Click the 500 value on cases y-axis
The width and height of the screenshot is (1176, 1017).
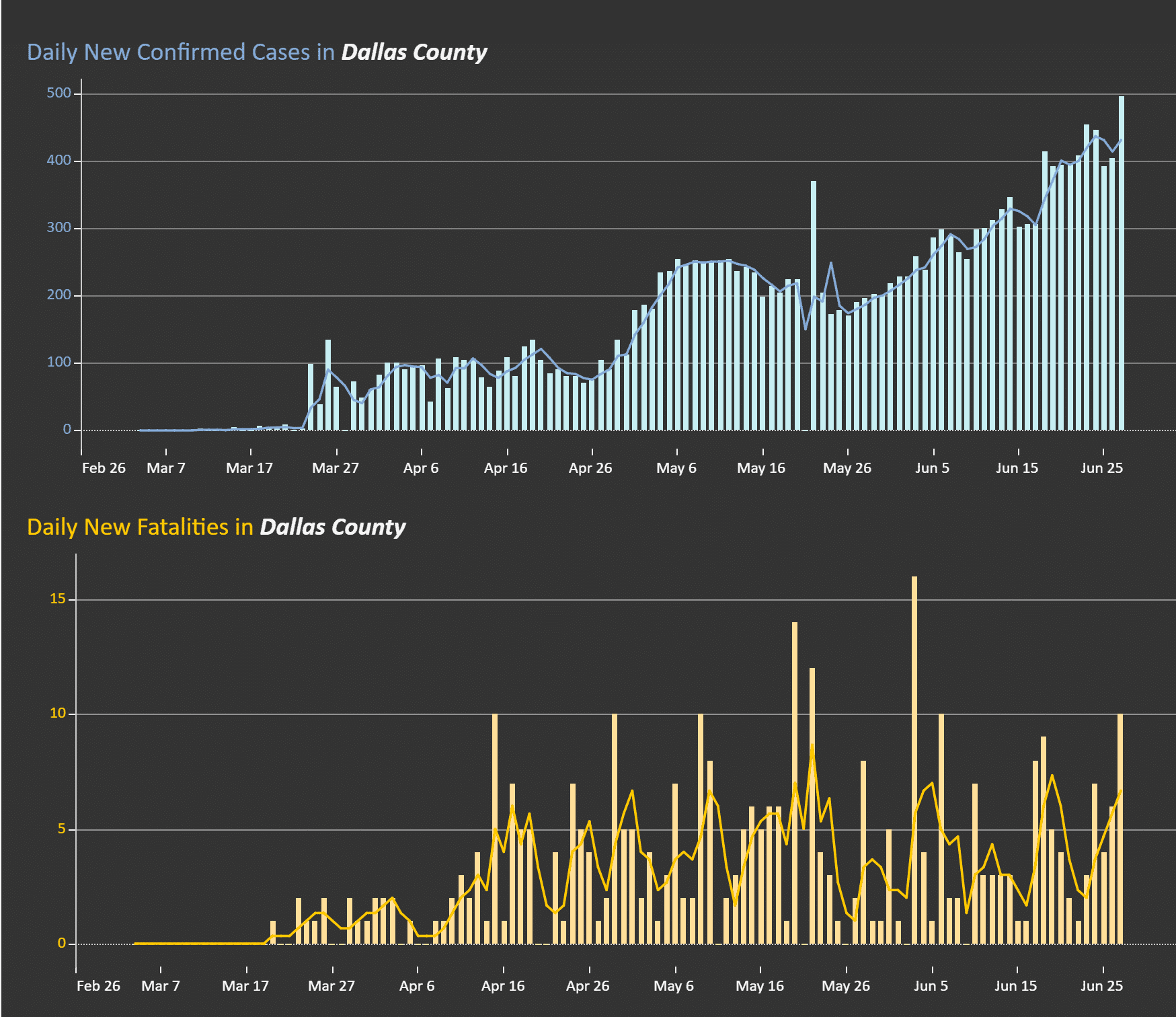pos(59,93)
